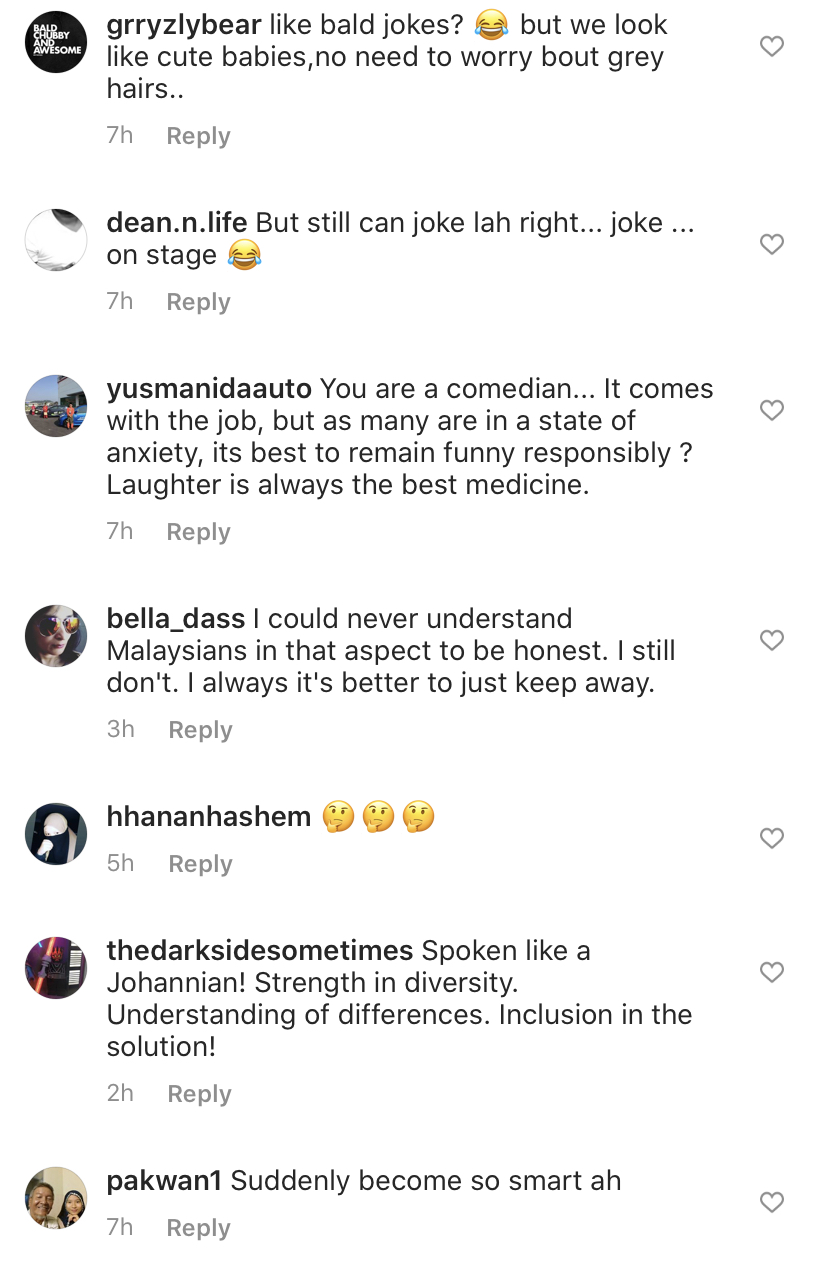The width and height of the screenshot is (828, 1262).
Task: Open yusmanidaauto's profile avatar
Action: coord(56,406)
